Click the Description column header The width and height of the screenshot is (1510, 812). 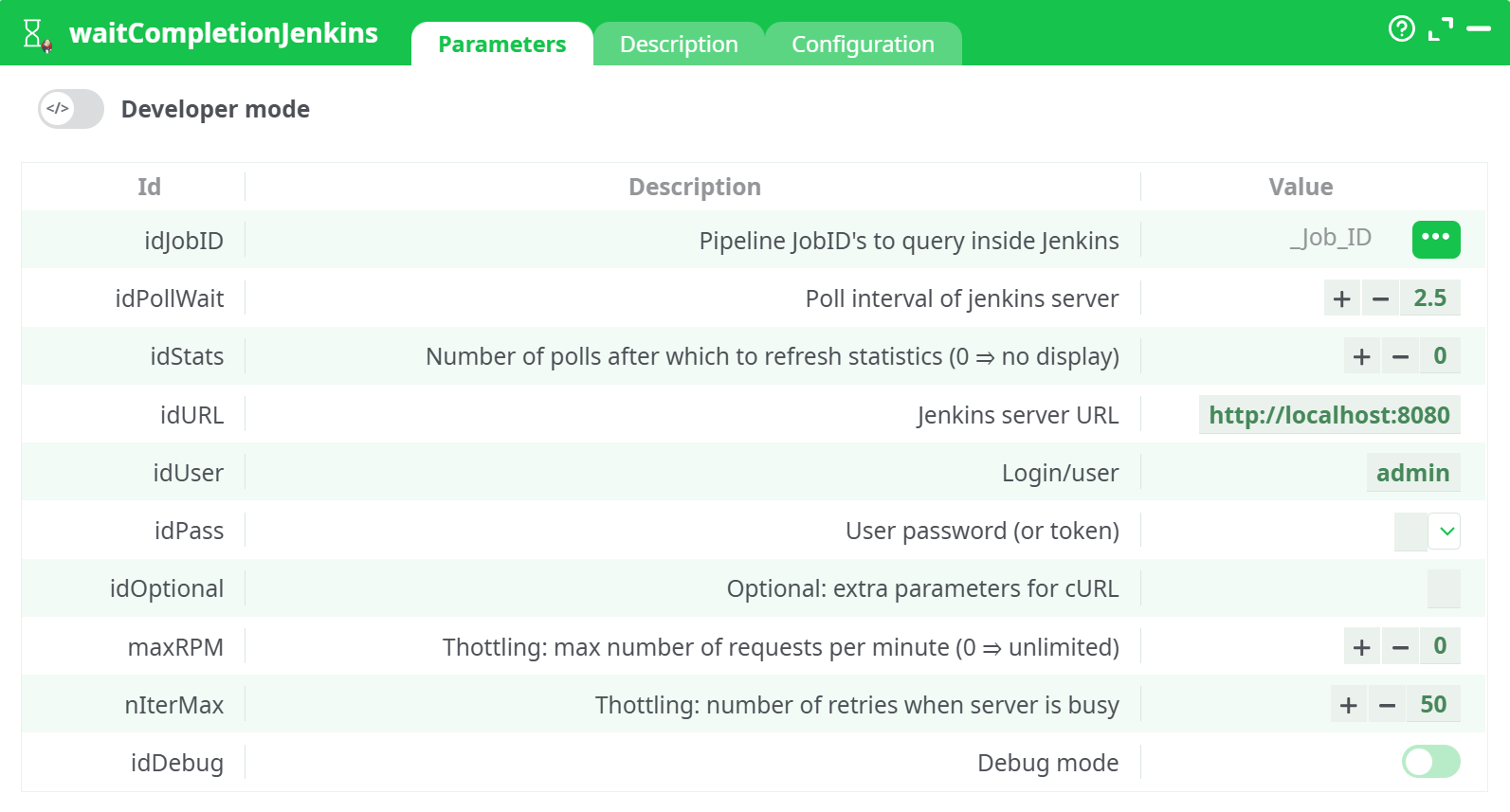[695, 187]
